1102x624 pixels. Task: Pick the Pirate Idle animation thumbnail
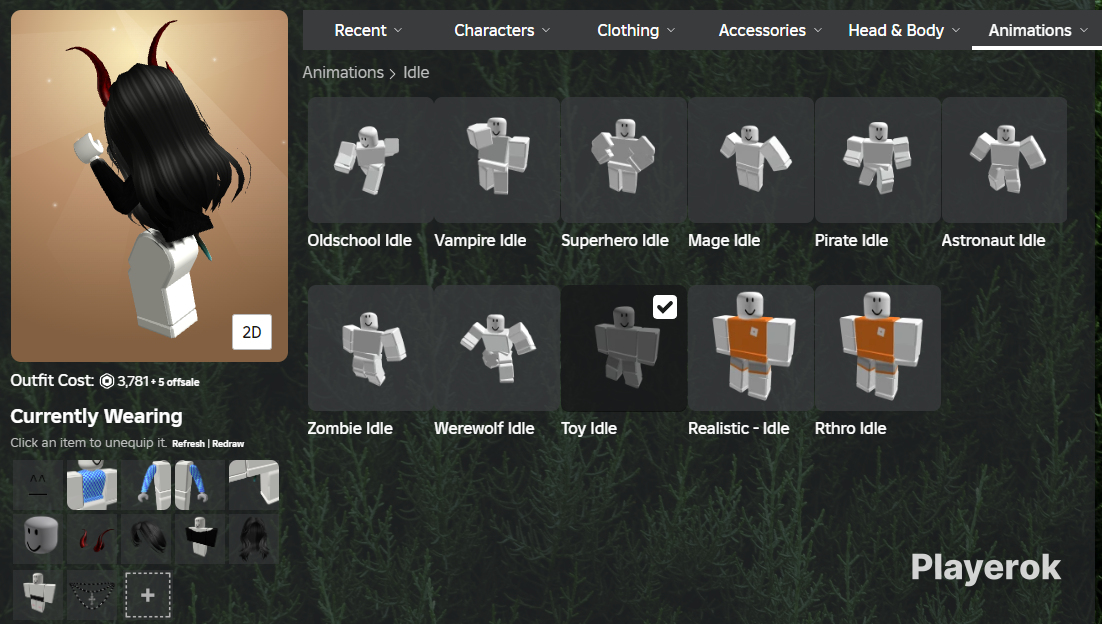click(x=878, y=160)
